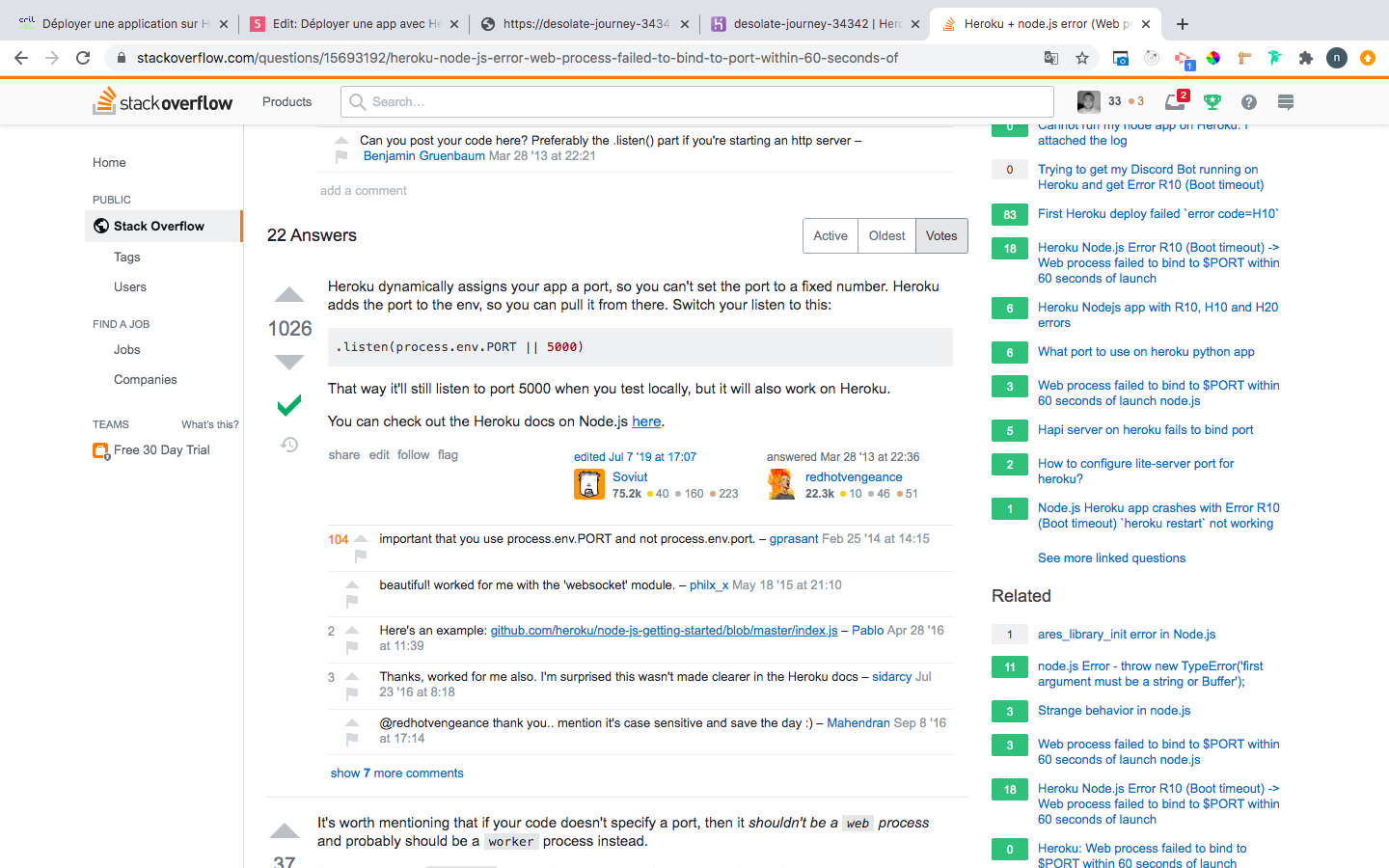This screenshot has height=868, width=1389.
Task: Click the browser address bar URL
Action: 517,58
